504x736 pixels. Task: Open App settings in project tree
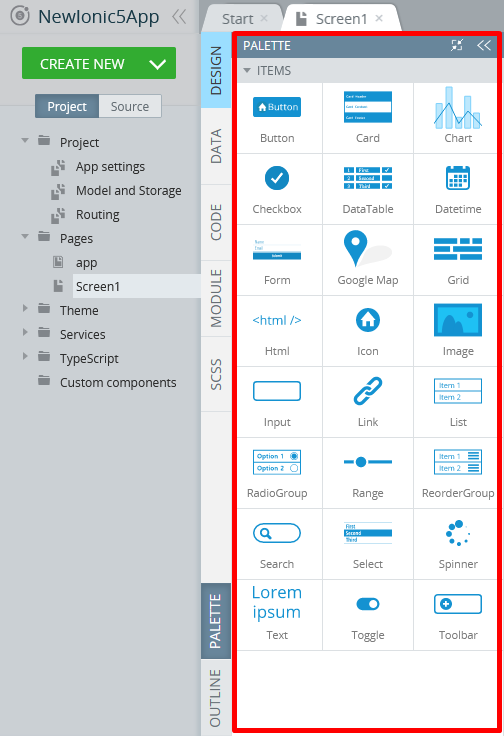[110, 167]
